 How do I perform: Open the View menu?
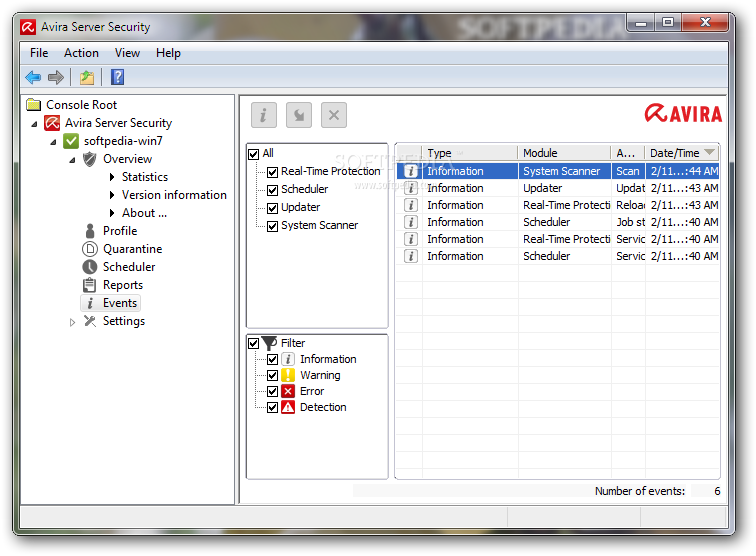(x=127, y=53)
